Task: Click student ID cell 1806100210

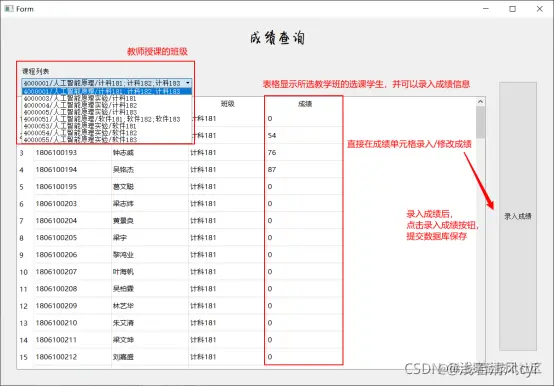Action: (72, 323)
